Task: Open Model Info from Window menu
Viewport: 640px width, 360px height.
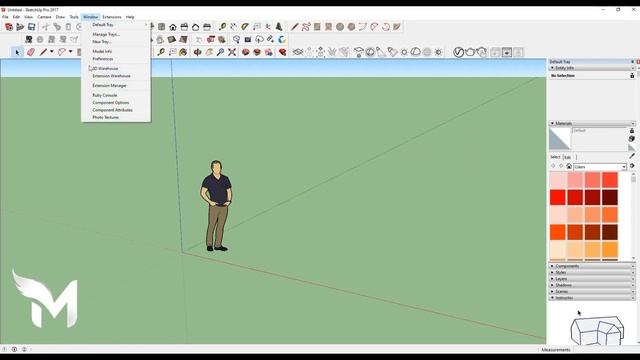Action: coord(116,51)
